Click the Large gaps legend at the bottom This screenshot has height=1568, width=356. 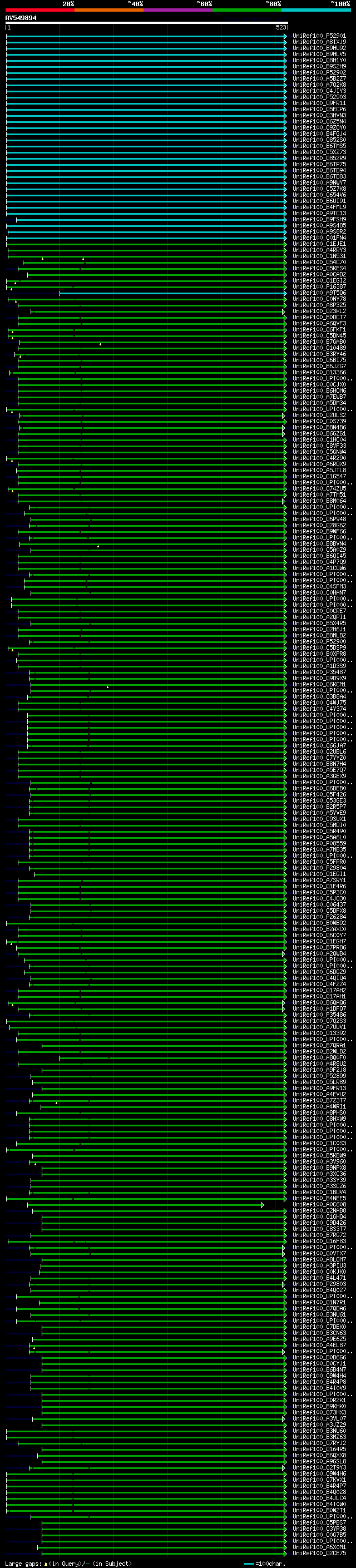click(68, 1563)
